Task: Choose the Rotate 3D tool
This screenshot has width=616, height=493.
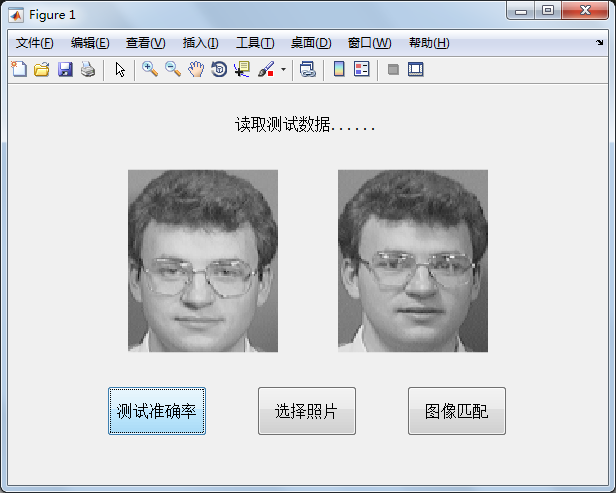Action: 219,69
